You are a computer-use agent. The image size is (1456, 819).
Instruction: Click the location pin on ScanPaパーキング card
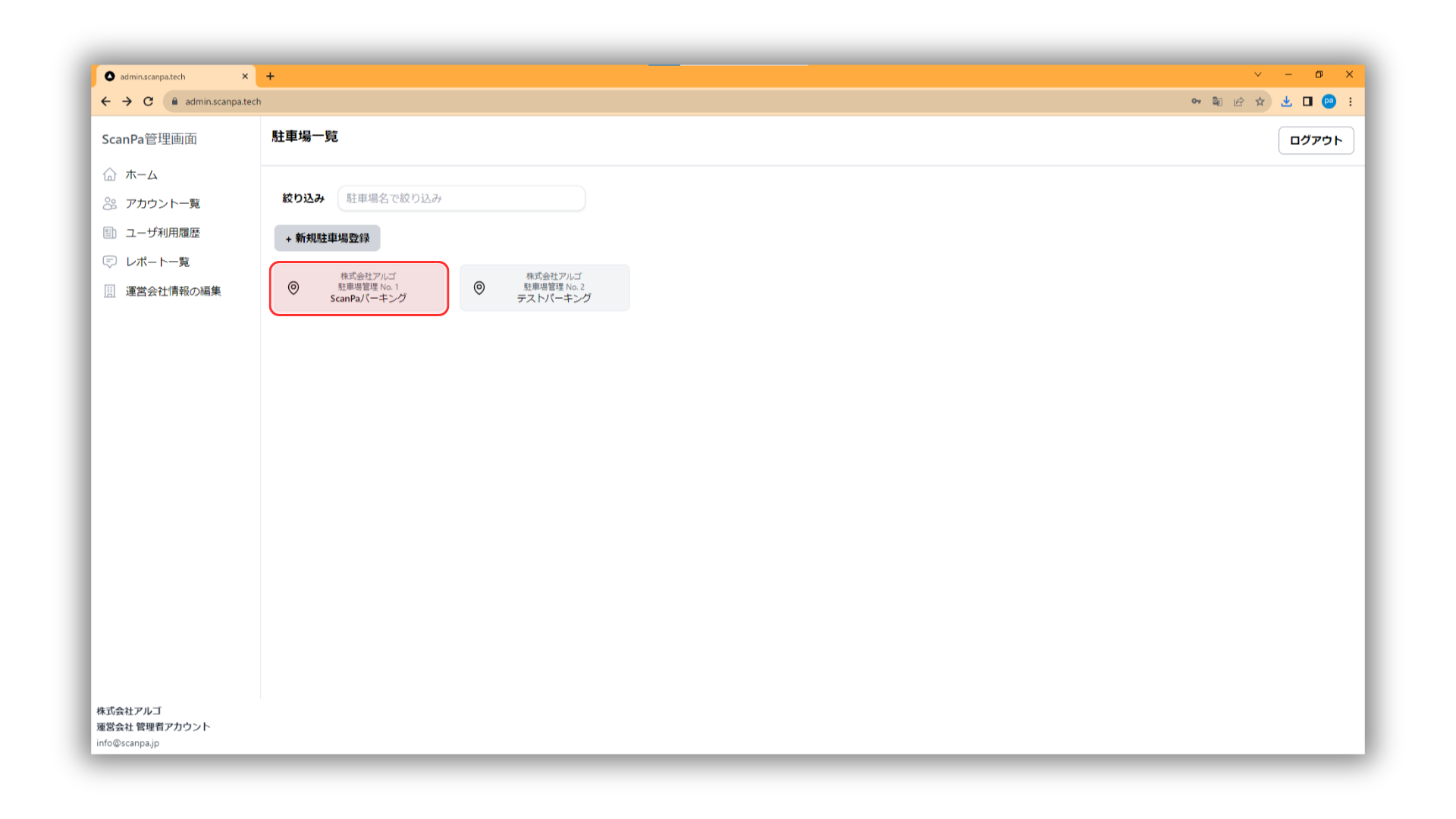[293, 288]
